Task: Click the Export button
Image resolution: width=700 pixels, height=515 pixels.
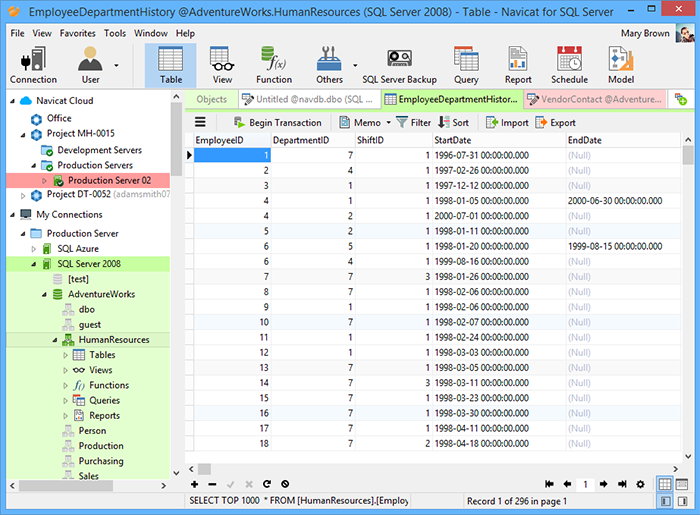Action: 555,122
